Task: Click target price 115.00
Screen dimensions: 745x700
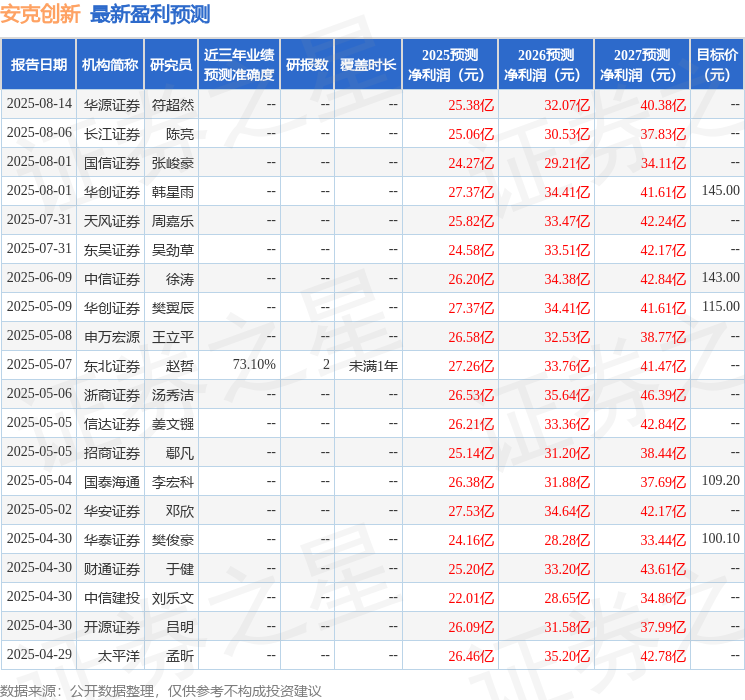Action: [x=721, y=307]
